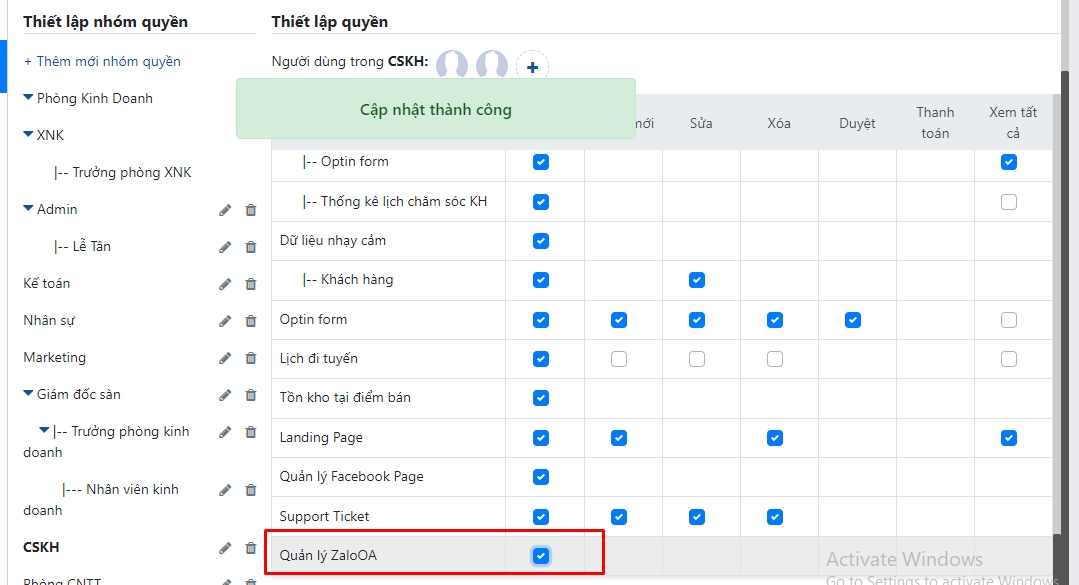The width and height of the screenshot is (1079, 585).
Task: Delete the Nhân sự permission group
Action: coord(251,321)
